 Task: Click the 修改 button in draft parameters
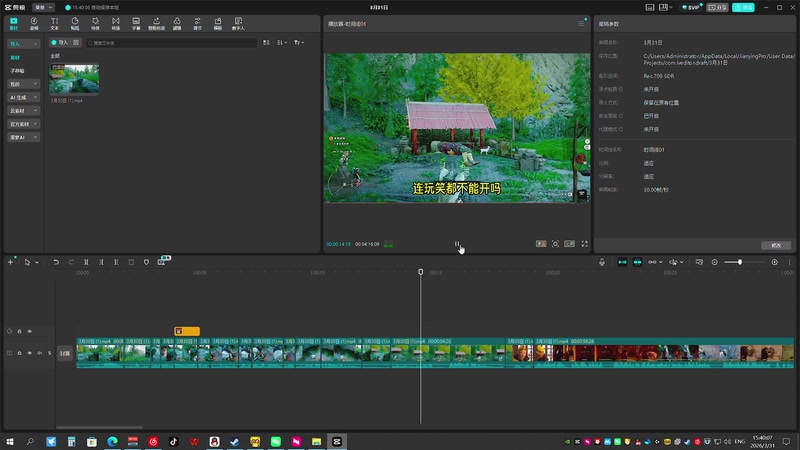[776, 244]
